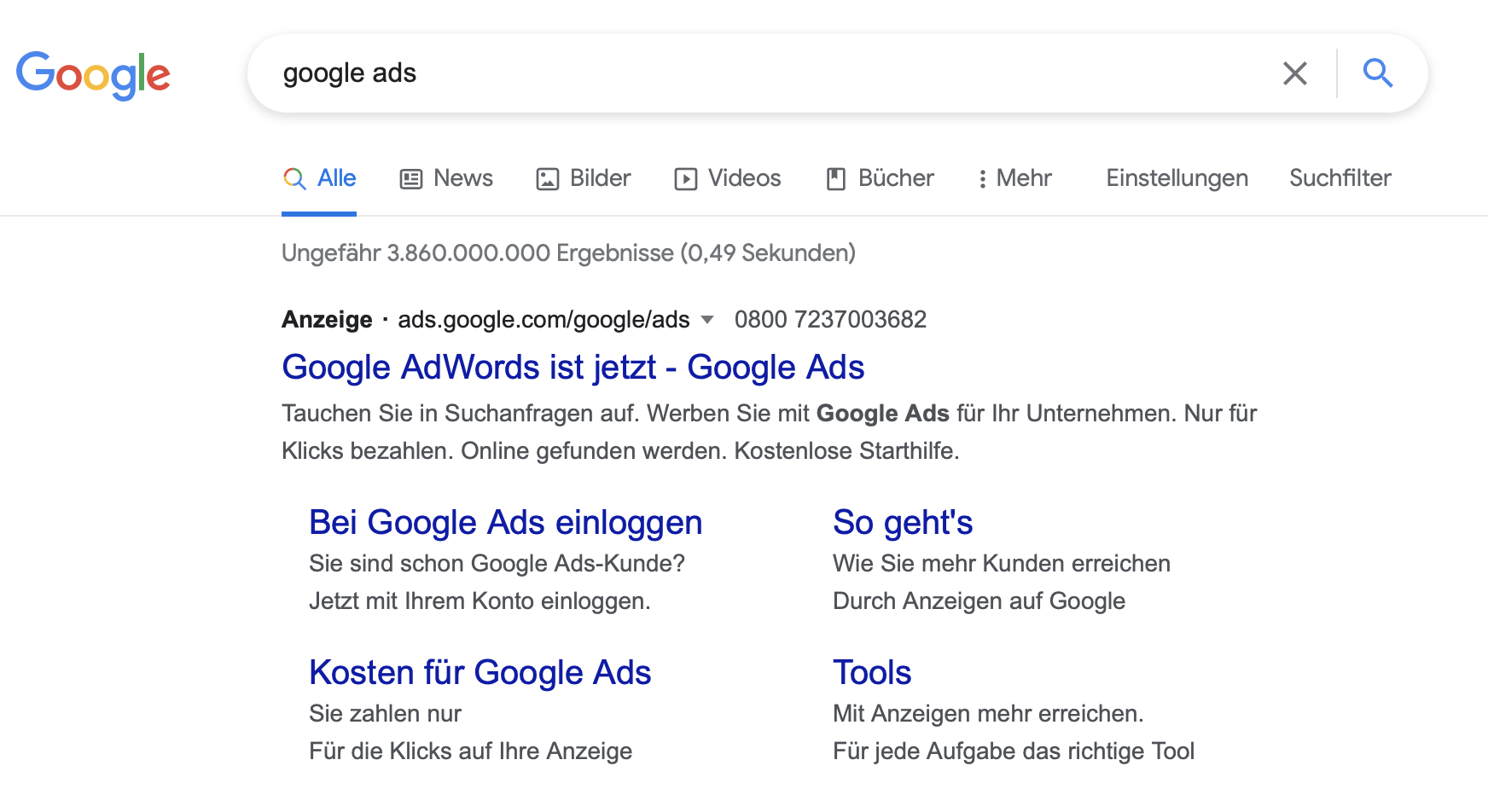The width and height of the screenshot is (1488, 812).
Task: Click the text Tauchen Sie in Suchanfragen auf
Action: [461, 413]
